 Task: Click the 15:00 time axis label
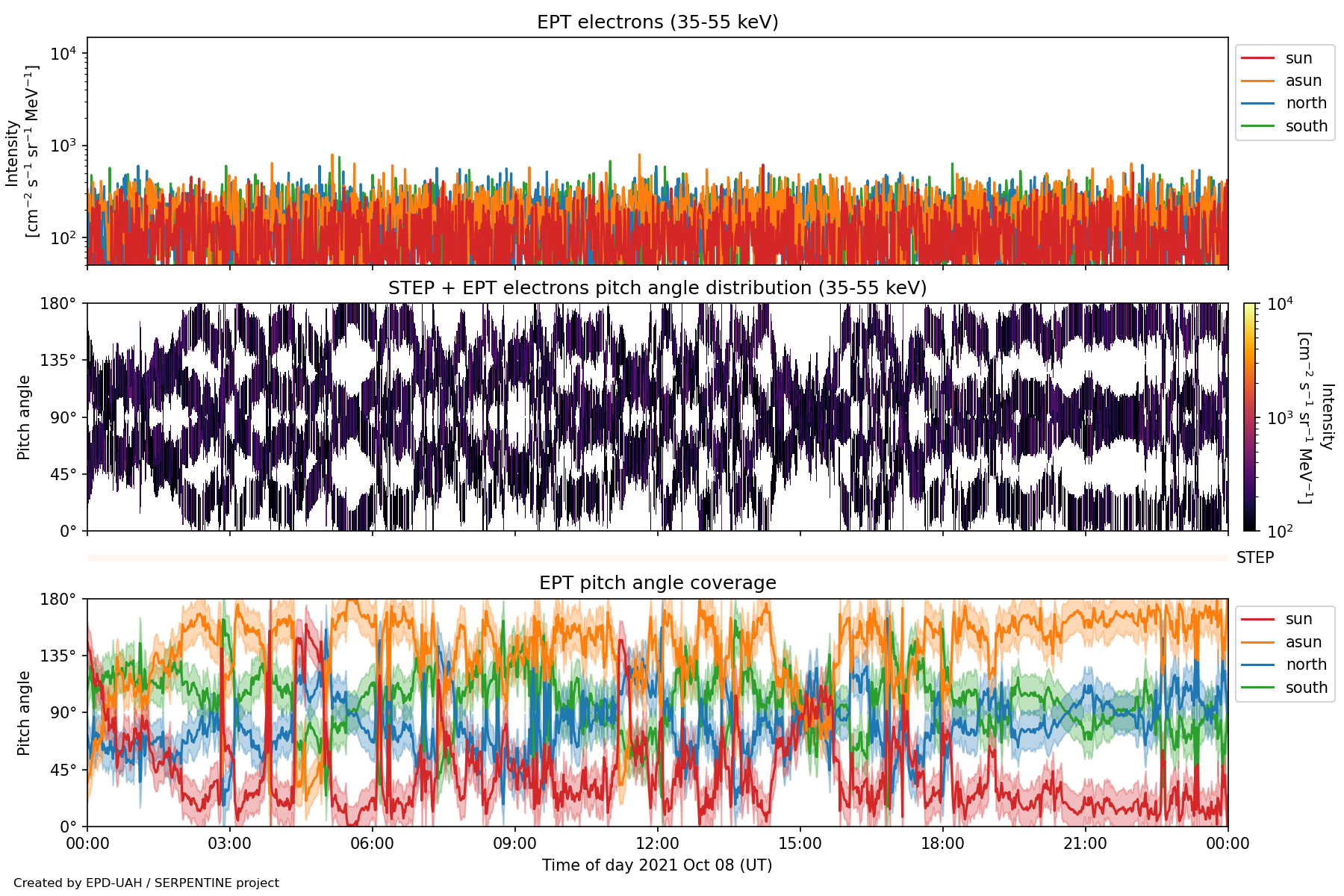(x=800, y=844)
